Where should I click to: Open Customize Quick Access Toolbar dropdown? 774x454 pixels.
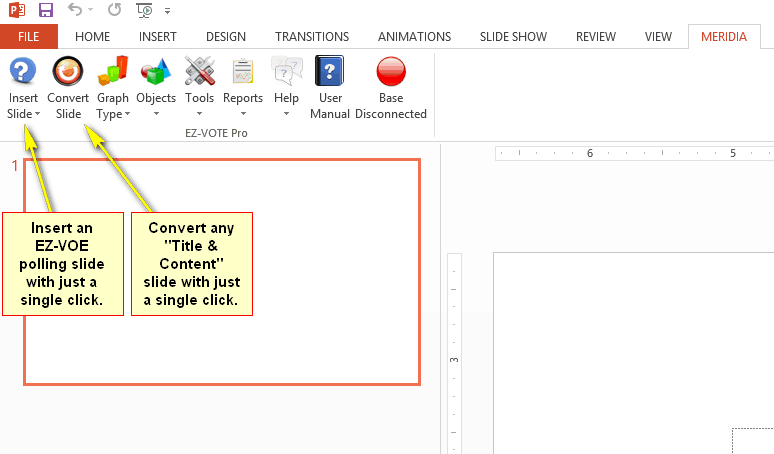coord(168,10)
